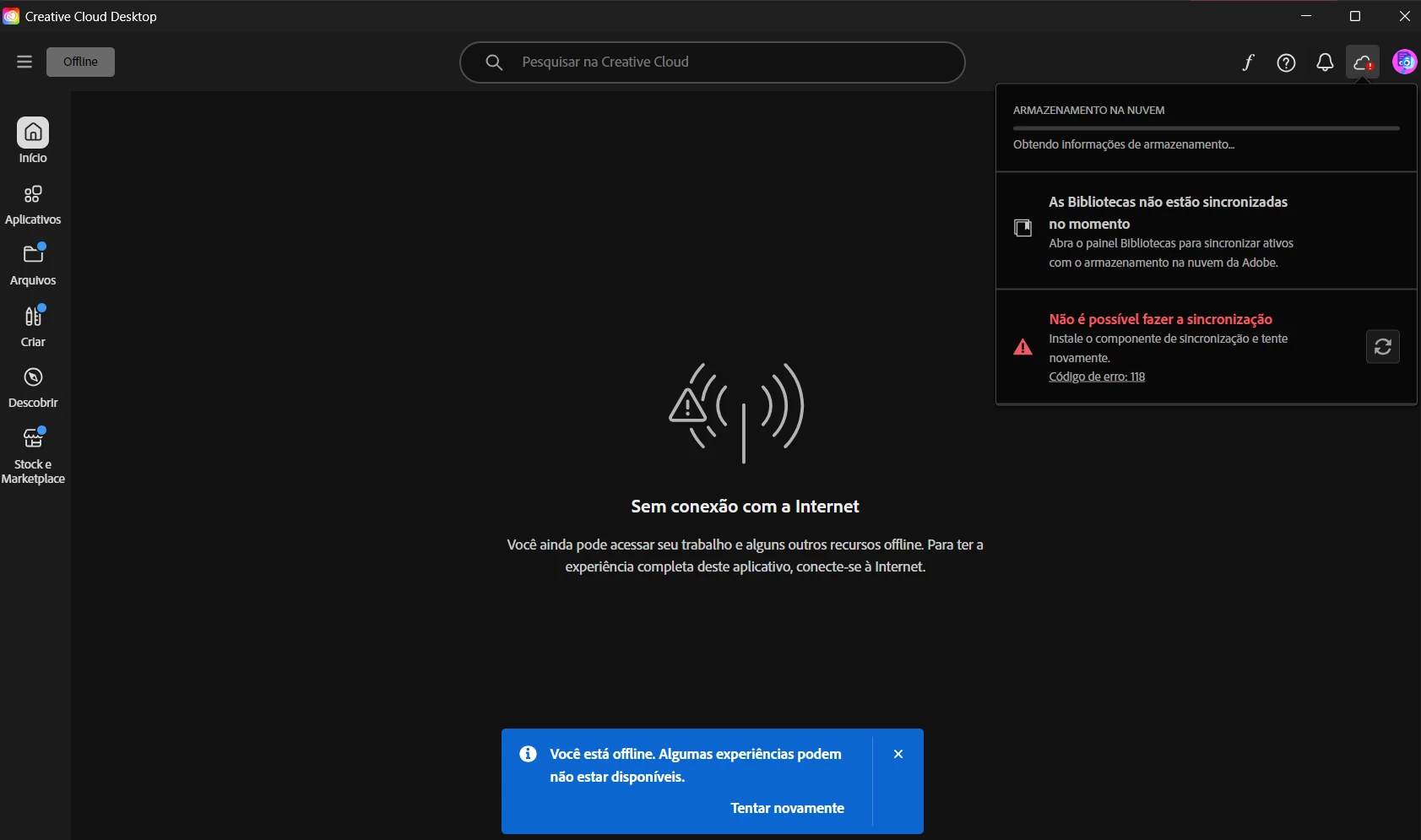Image resolution: width=1421 pixels, height=840 pixels.
Task: Open the help question mark icon
Action: tap(1286, 62)
